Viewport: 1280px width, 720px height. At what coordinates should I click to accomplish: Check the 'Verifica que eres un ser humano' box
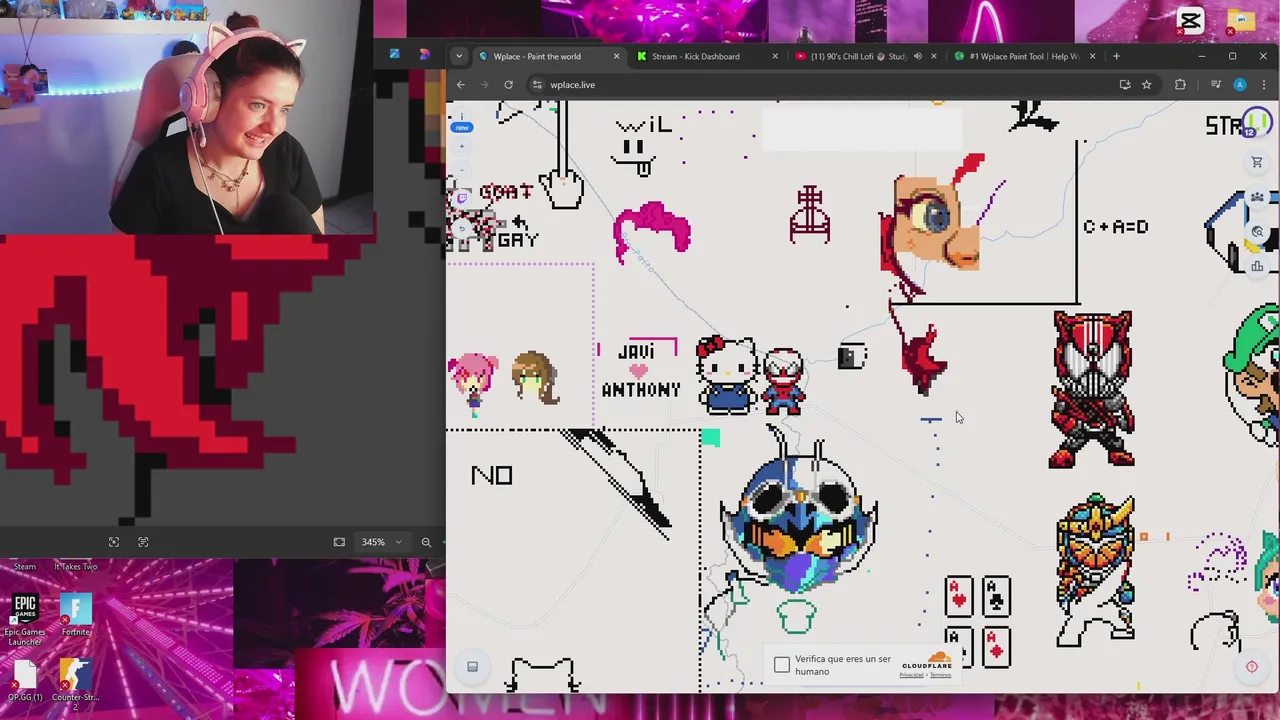pos(782,665)
